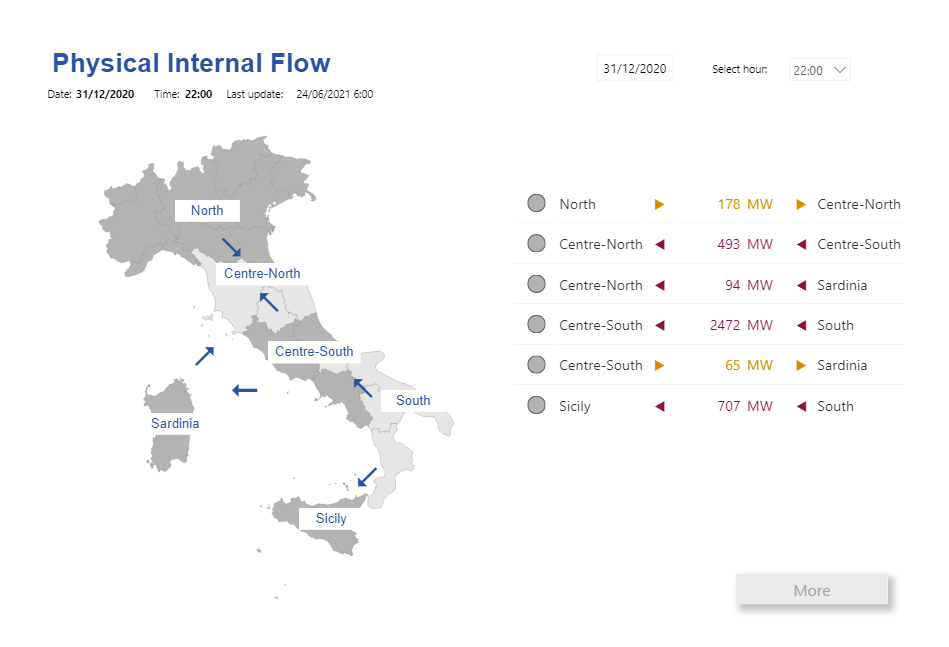This screenshot has height=647, width=949.
Task: Click the Sardinia label on the map
Action: [174, 423]
